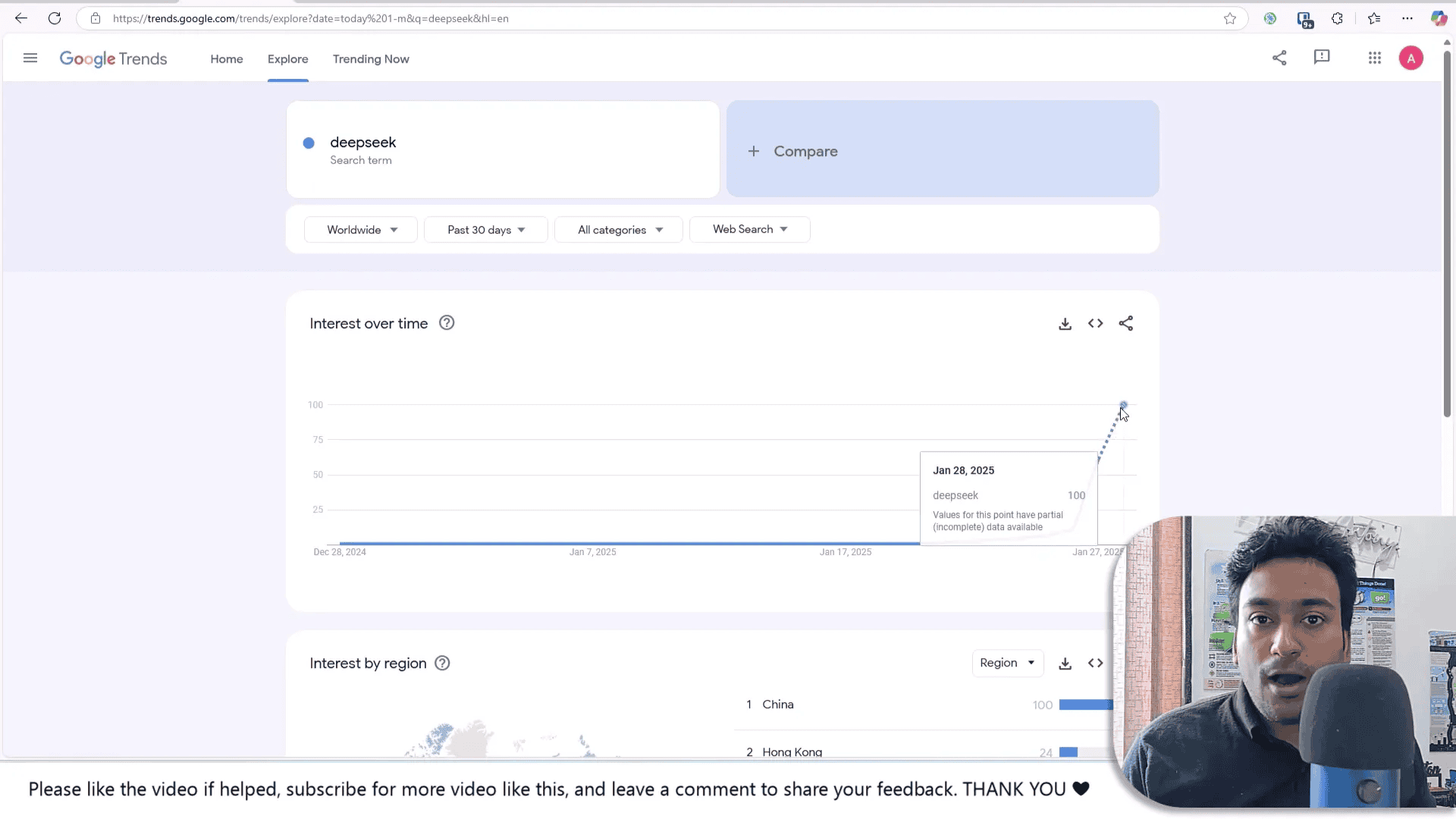The height and width of the screenshot is (819, 1456).
Task: Add a Compare search term
Action: pyautogui.click(x=943, y=149)
